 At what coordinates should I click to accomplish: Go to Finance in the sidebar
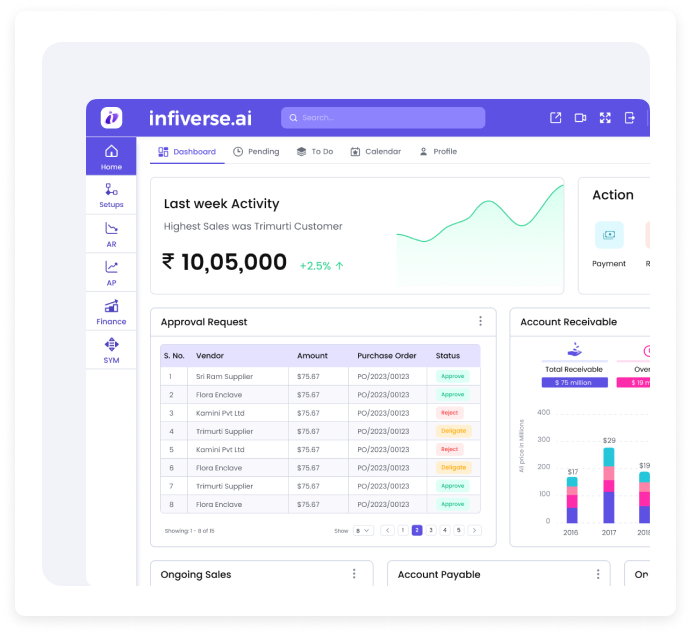tap(111, 312)
